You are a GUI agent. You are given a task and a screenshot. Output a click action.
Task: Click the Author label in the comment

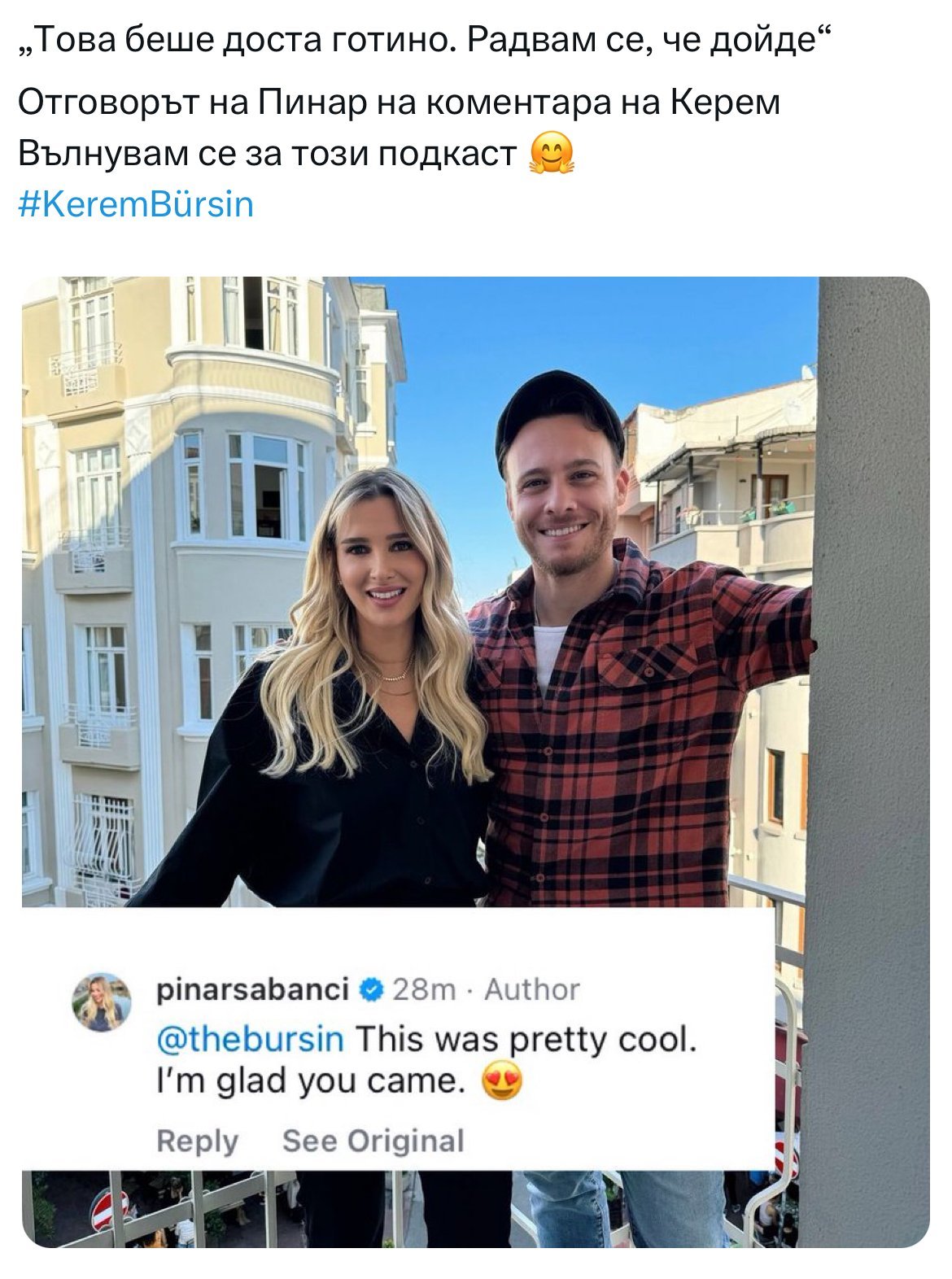click(532, 990)
